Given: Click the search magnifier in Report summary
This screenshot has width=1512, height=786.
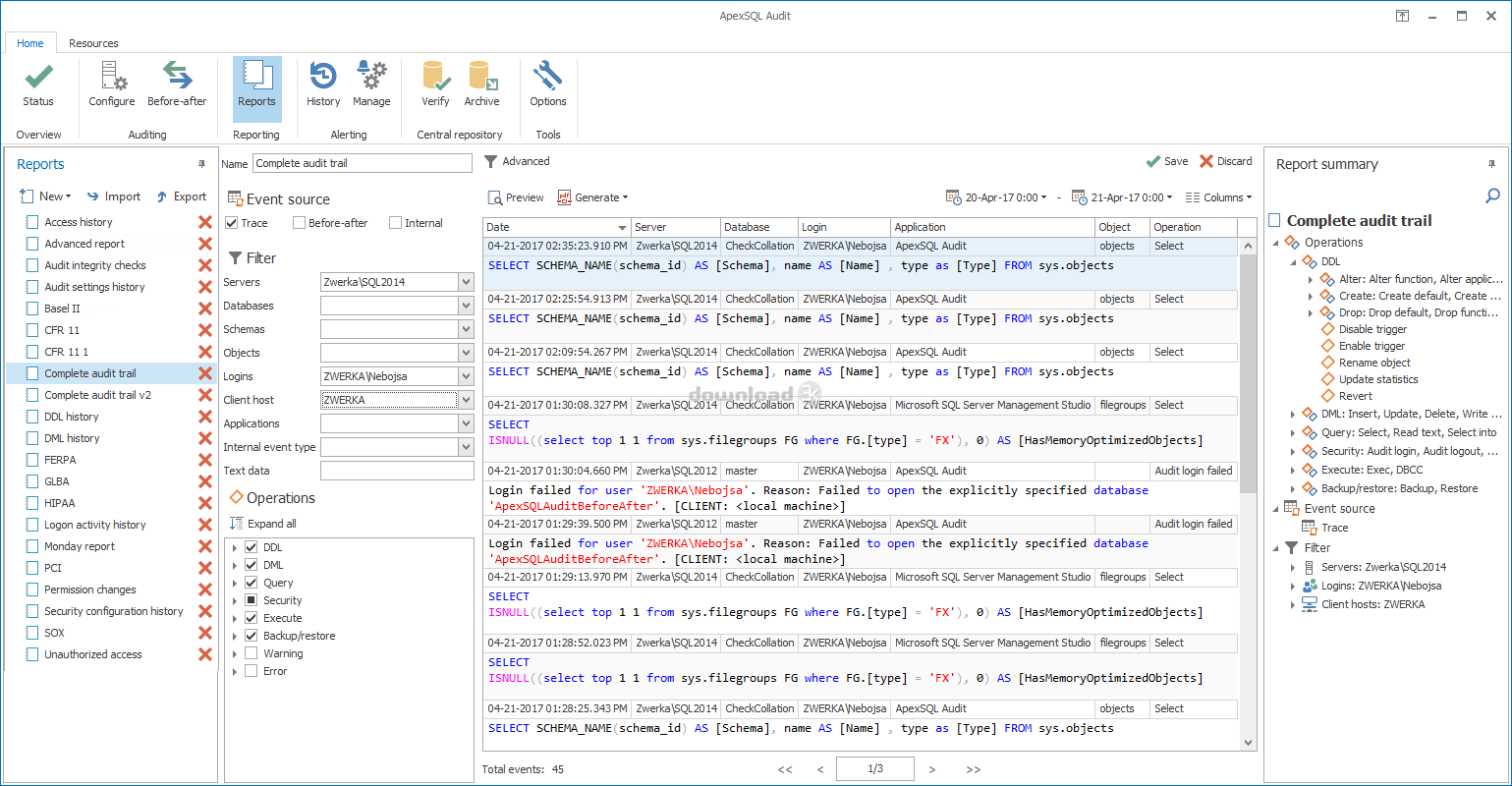Looking at the screenshot, I should [1492, 196].
